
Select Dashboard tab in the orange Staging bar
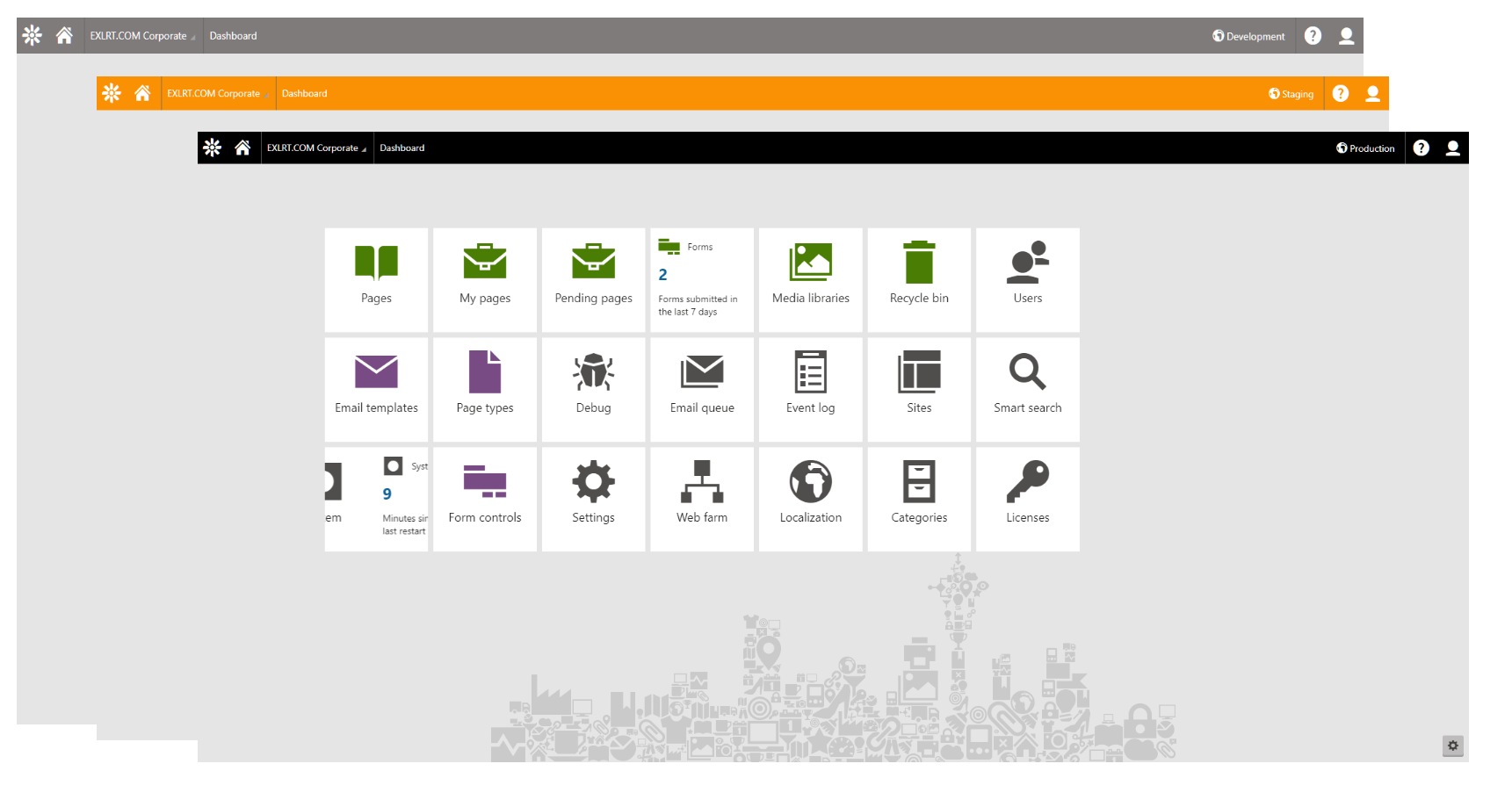(304, 93)
